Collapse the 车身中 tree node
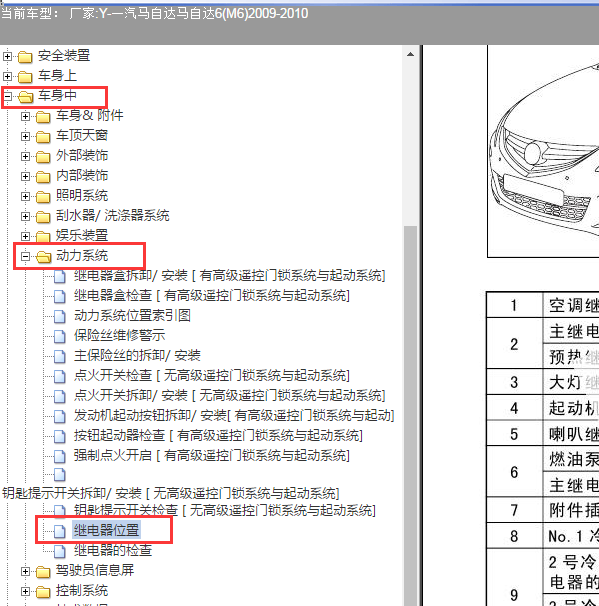The width and height of the screenshot is (599, 606). 7,96
